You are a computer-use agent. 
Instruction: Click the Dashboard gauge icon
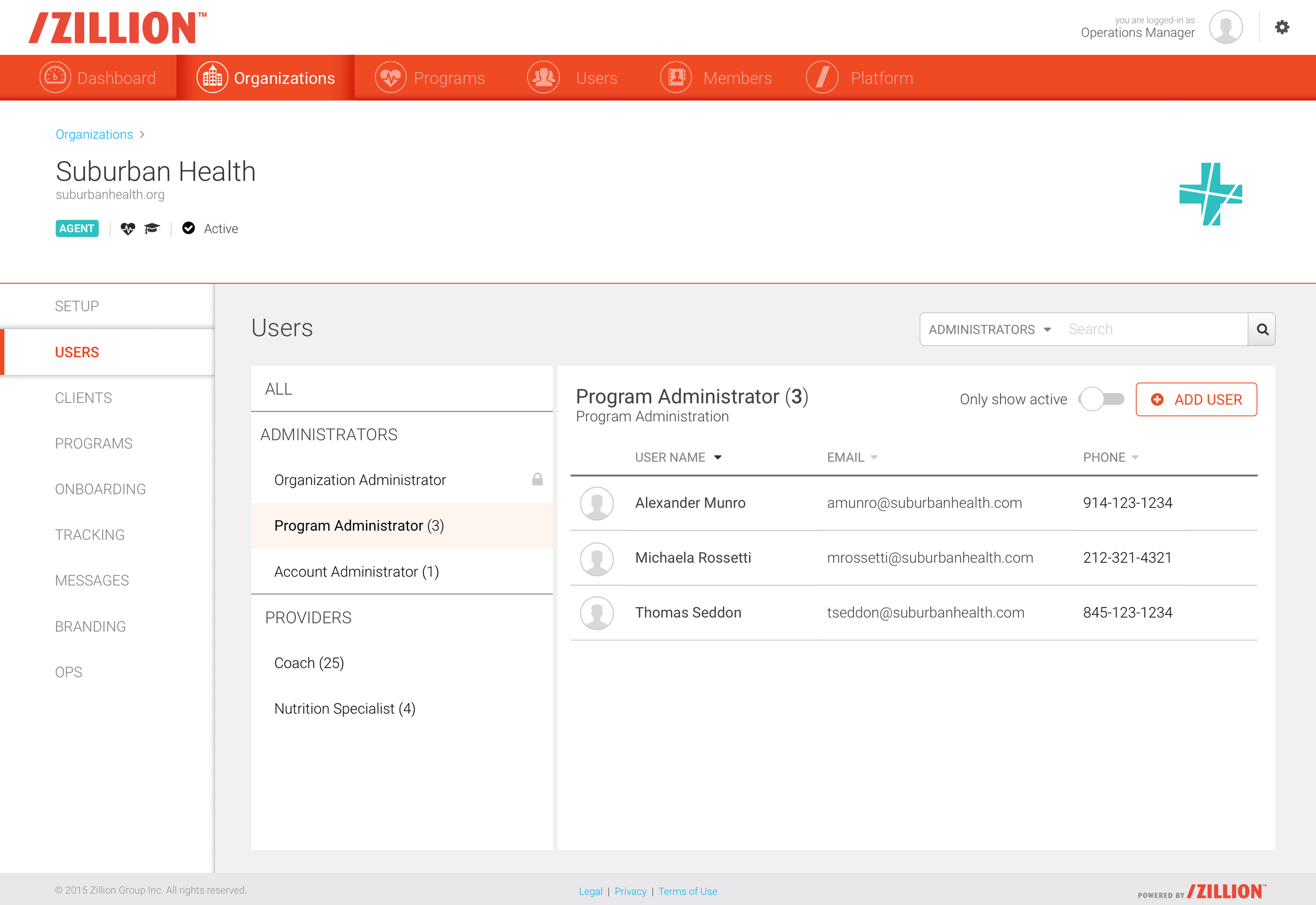[x=55, y=77]
